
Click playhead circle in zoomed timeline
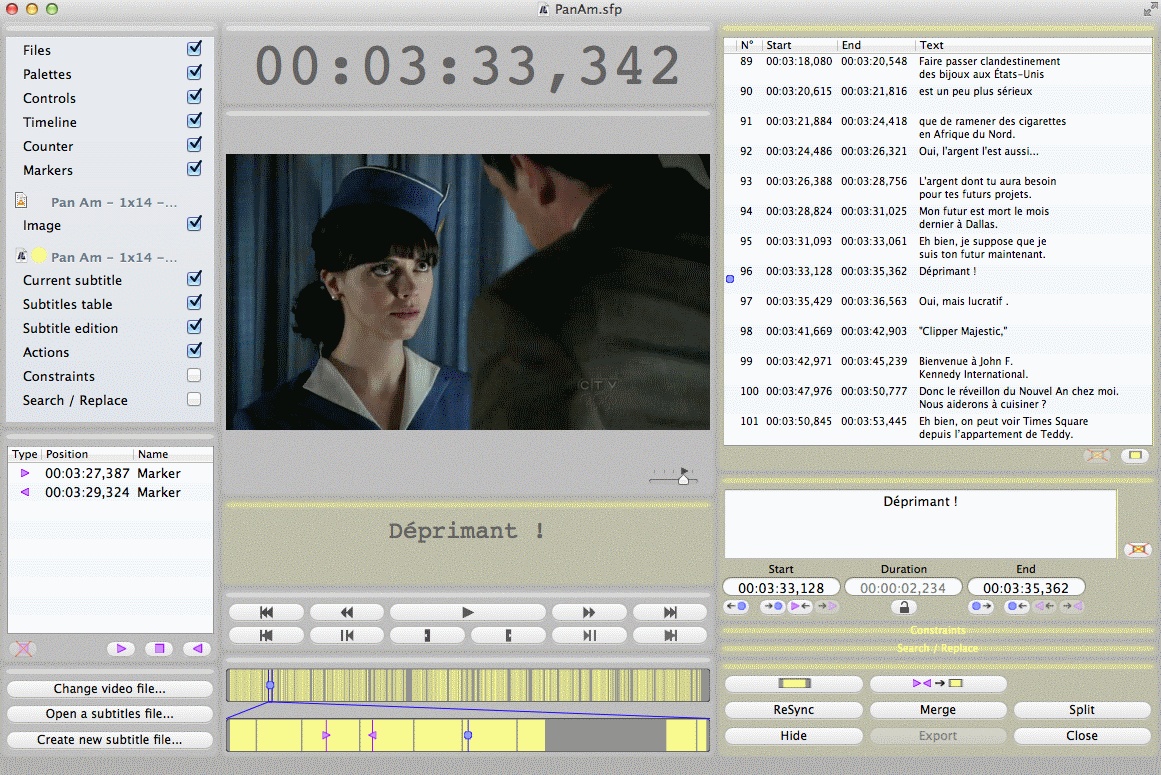point(468,735)
